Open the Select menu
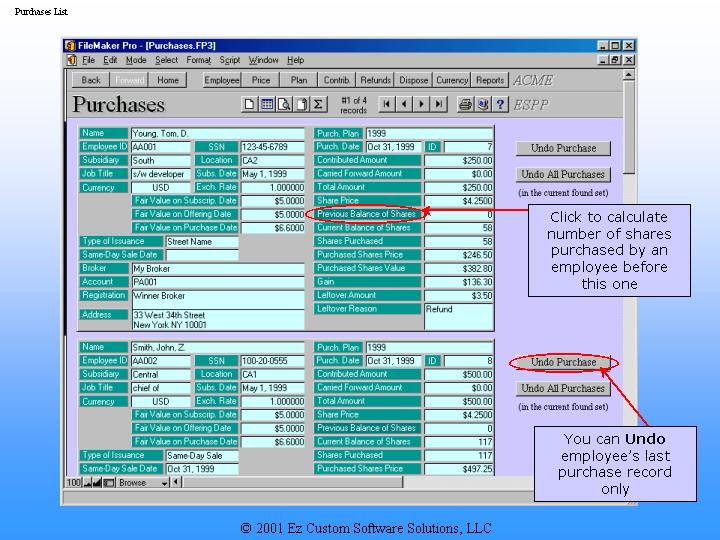Image resolution: width=720 pixels, height=540 pixels. [166, 60]
